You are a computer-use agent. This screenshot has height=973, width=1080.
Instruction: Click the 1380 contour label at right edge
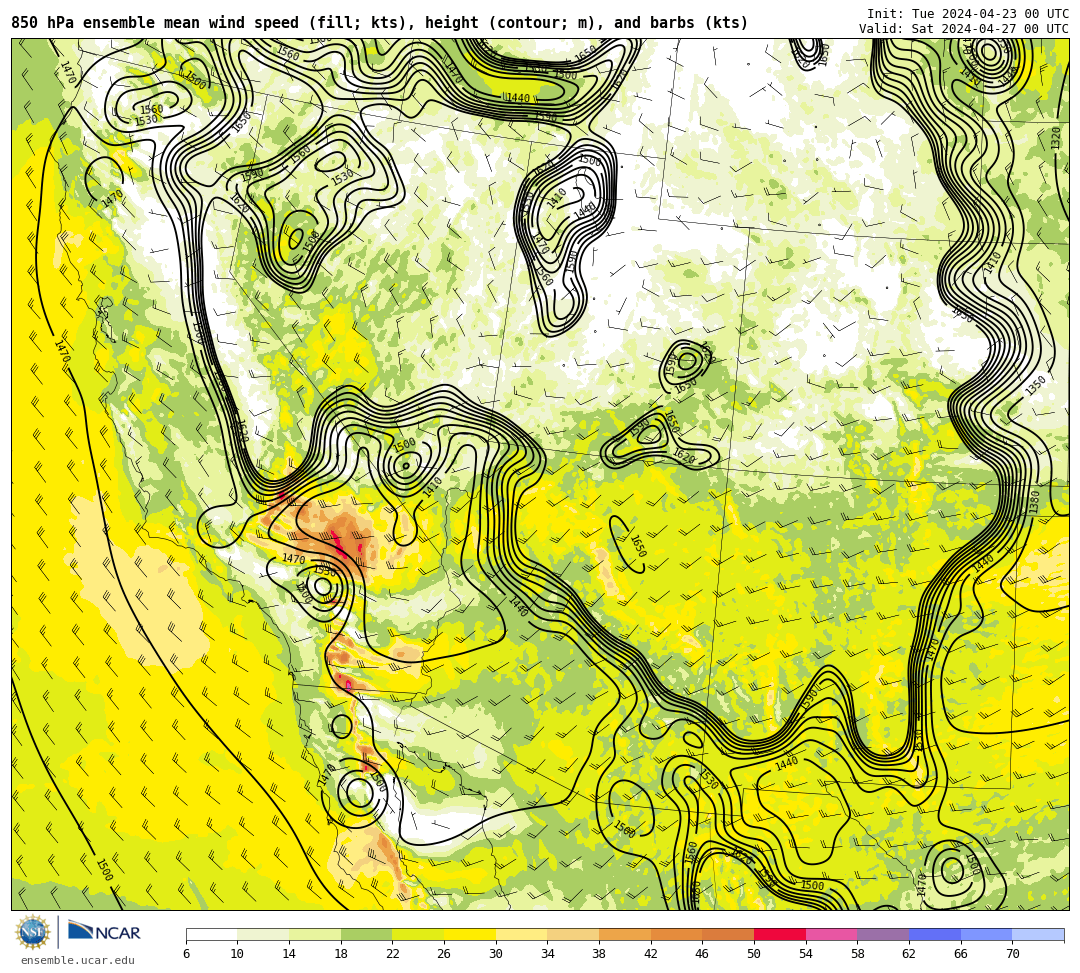coord(1034,501)
